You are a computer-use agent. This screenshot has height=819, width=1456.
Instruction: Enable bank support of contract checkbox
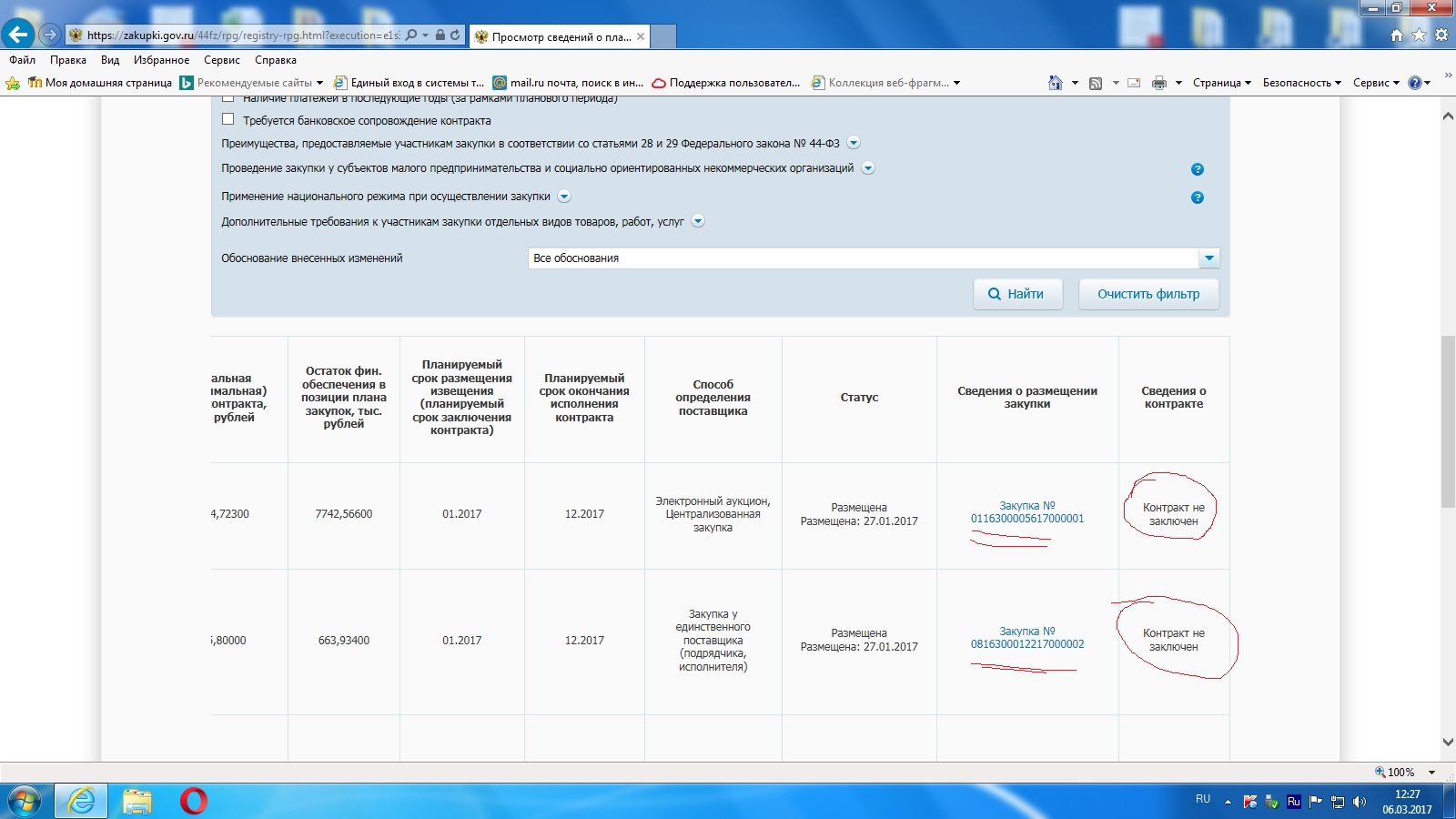228,119
